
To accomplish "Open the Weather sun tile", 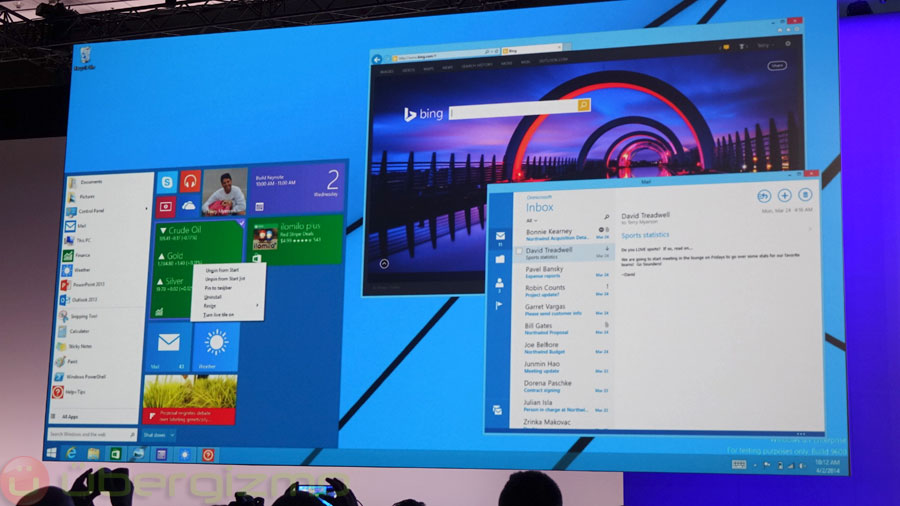I will 216,347.
